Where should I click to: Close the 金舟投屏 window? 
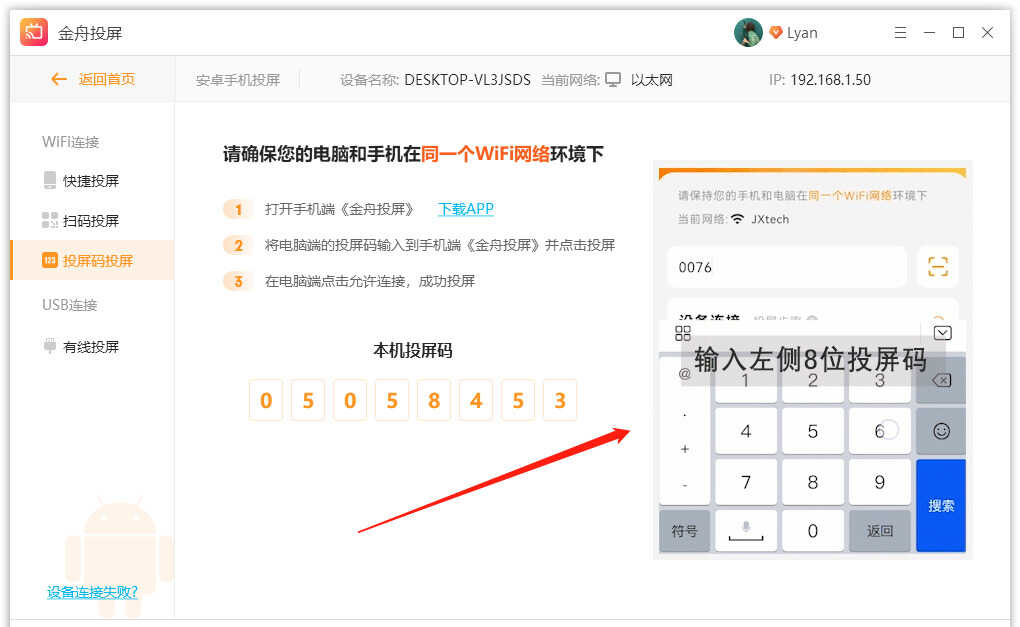[987, 33]
